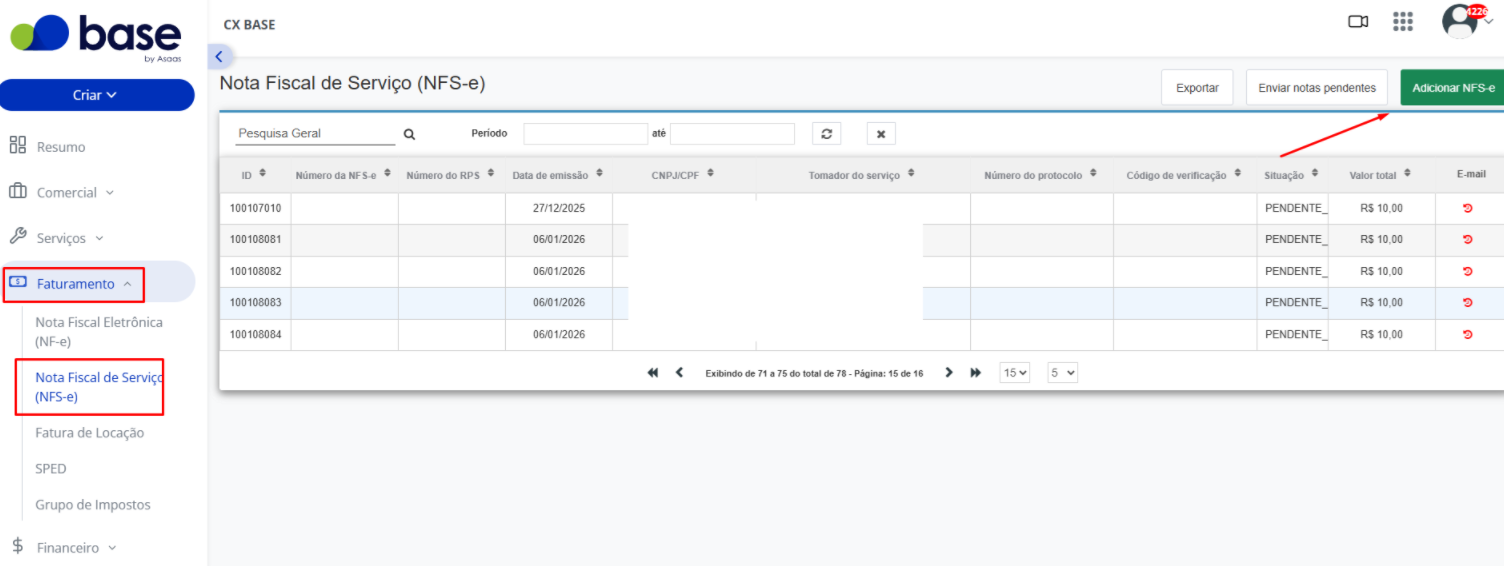Click the Pesquisa Geral search field
1504x566 pixels.
pyautogui.click(x=316, y=133)
